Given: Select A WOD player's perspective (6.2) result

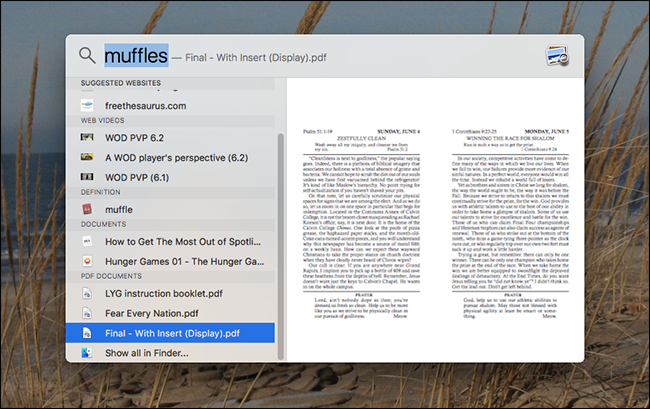Looking at the screenshot, I should tap(170, 157).
